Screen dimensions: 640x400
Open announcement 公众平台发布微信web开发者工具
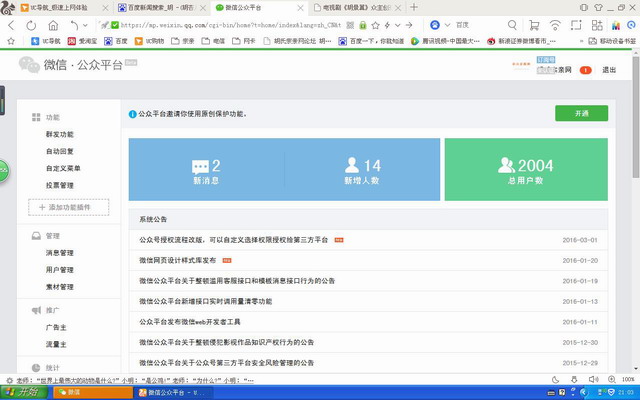point(190,322)
